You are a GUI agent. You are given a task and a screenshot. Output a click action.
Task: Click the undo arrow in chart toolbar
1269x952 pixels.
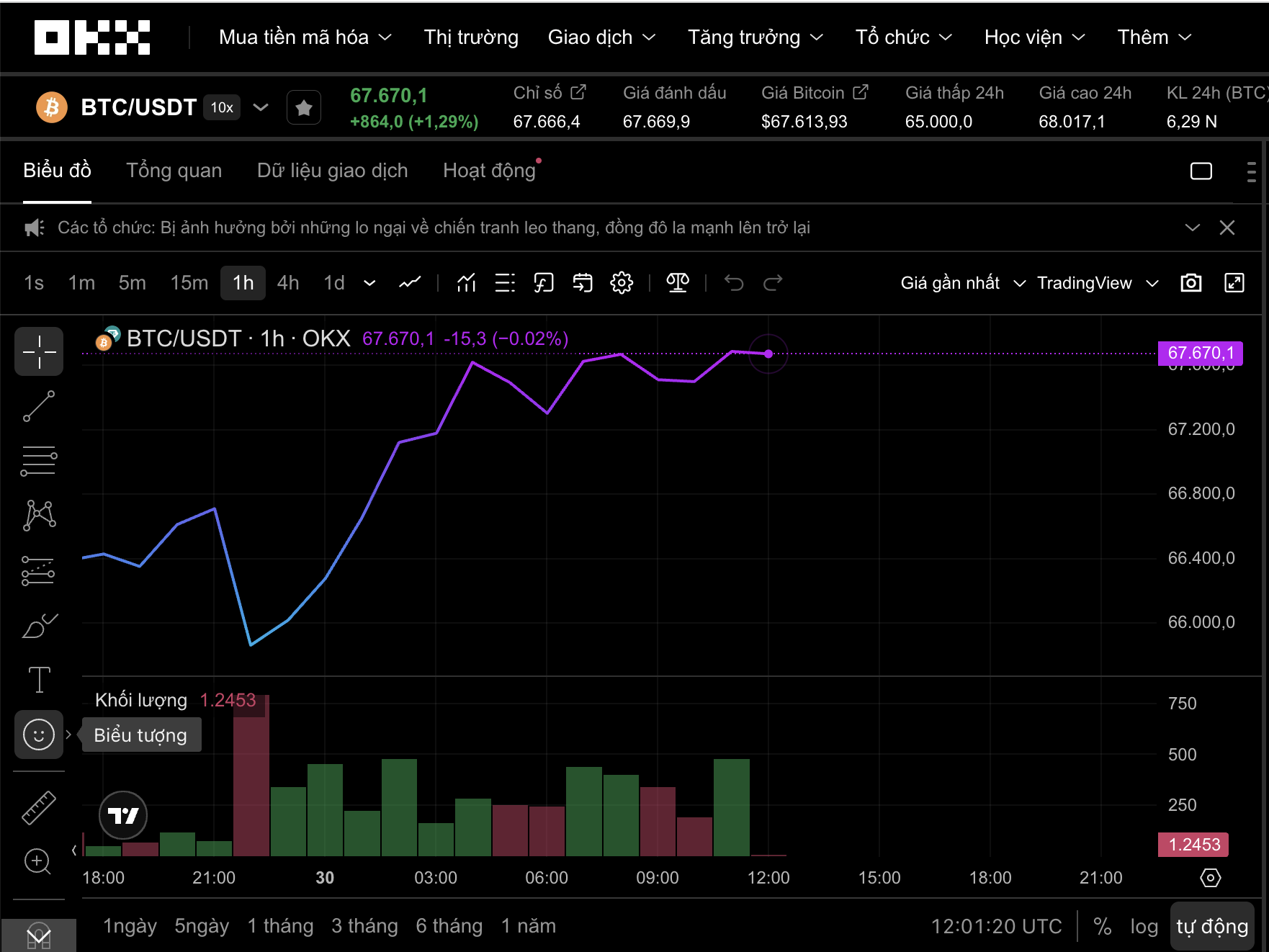pos(733,283)
